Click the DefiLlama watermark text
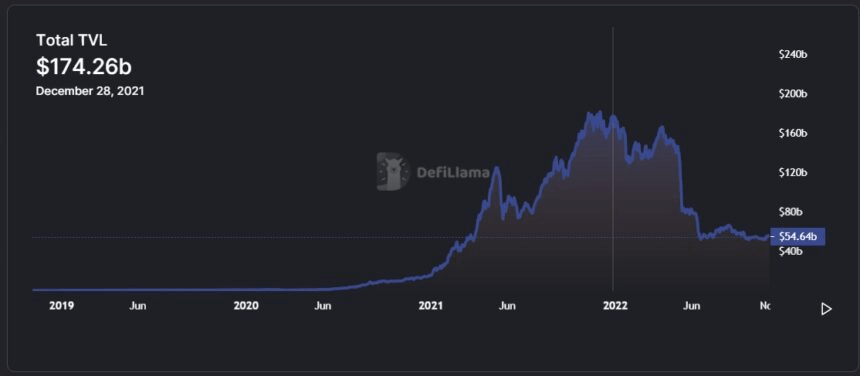Viewport: 860px width, 376px height. pyautogui.click(x=453, y=173)
